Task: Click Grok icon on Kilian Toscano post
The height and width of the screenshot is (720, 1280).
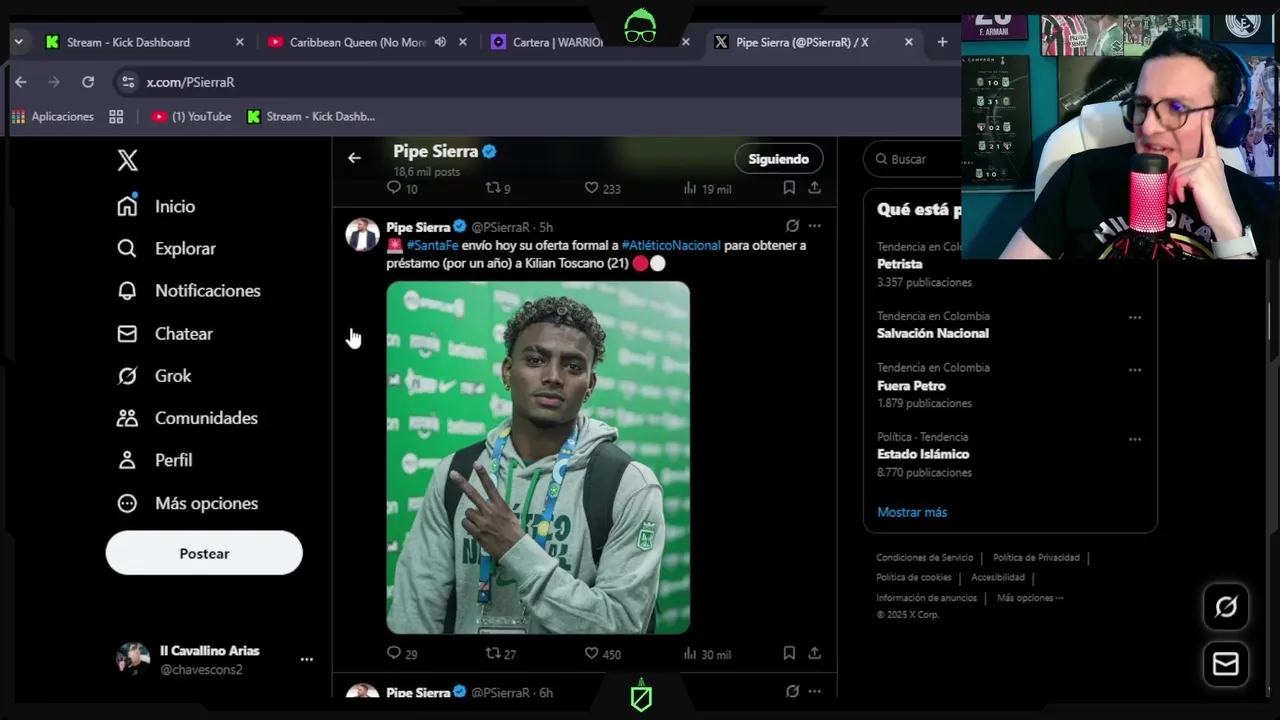Action: [792, 226]
